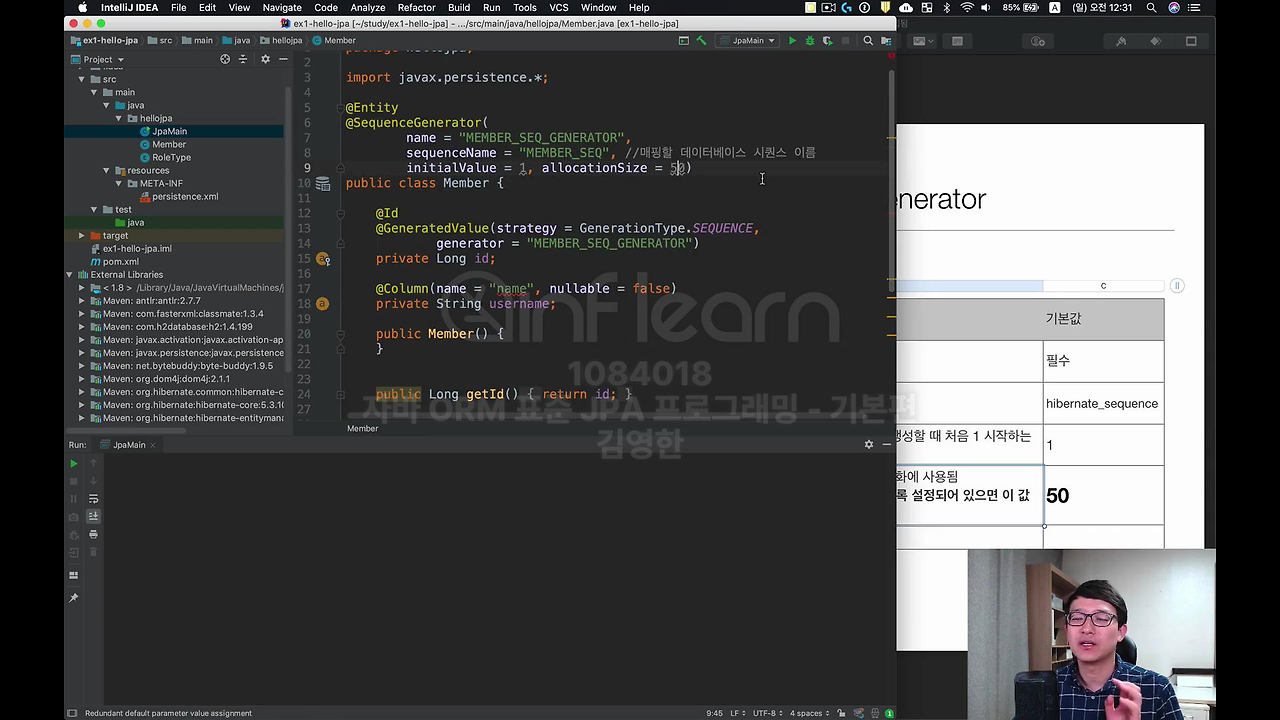The height and width of the screenshot is (720, 1280).
Task: Collapse the META-INF folder
Action: (x=119, y=183)
